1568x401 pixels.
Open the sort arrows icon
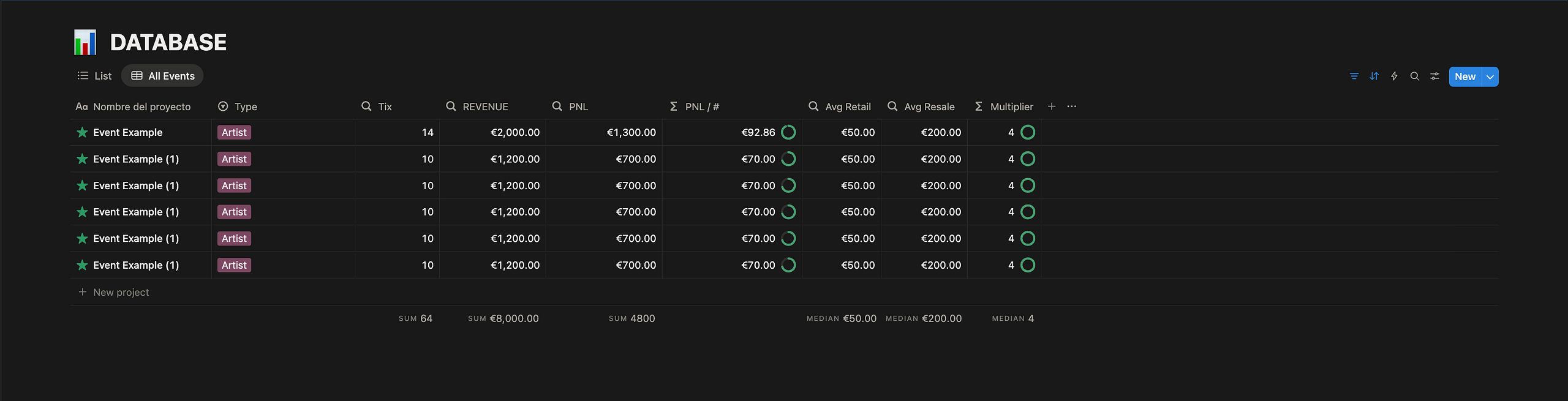pyautogui.click(x=1374, y=77)
